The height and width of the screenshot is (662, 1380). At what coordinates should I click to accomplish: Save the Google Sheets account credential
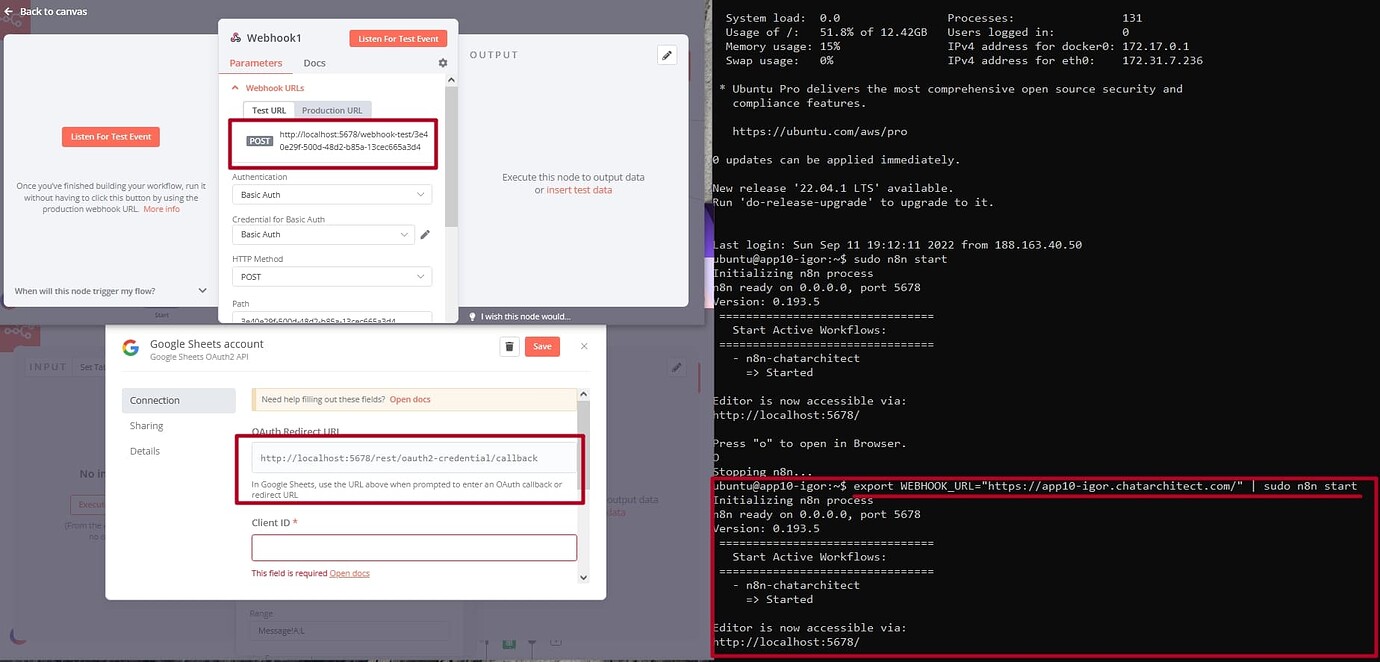click(542, 344)
